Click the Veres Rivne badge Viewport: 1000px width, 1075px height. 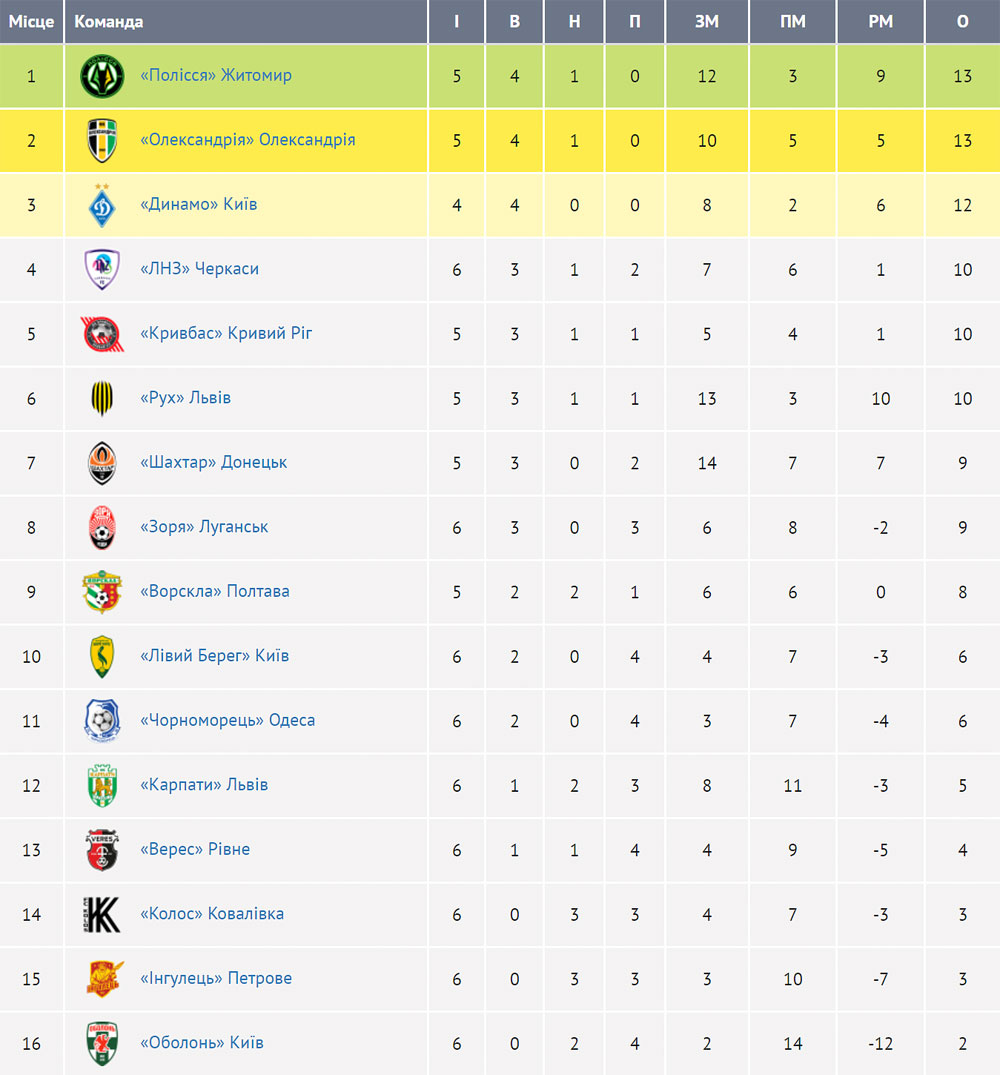(x=102, y=850)
